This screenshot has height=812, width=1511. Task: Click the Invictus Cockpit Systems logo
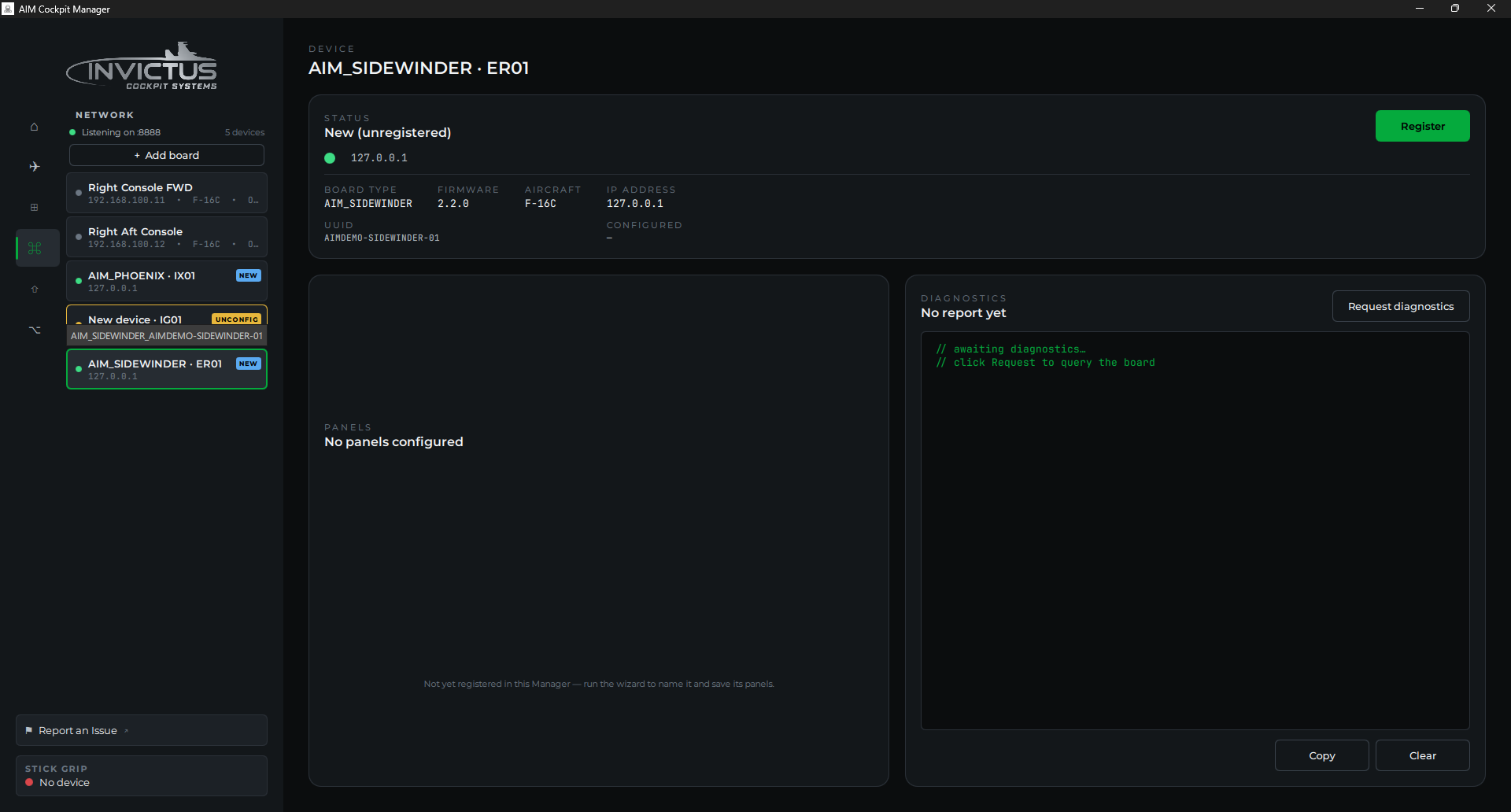point(142,67)
